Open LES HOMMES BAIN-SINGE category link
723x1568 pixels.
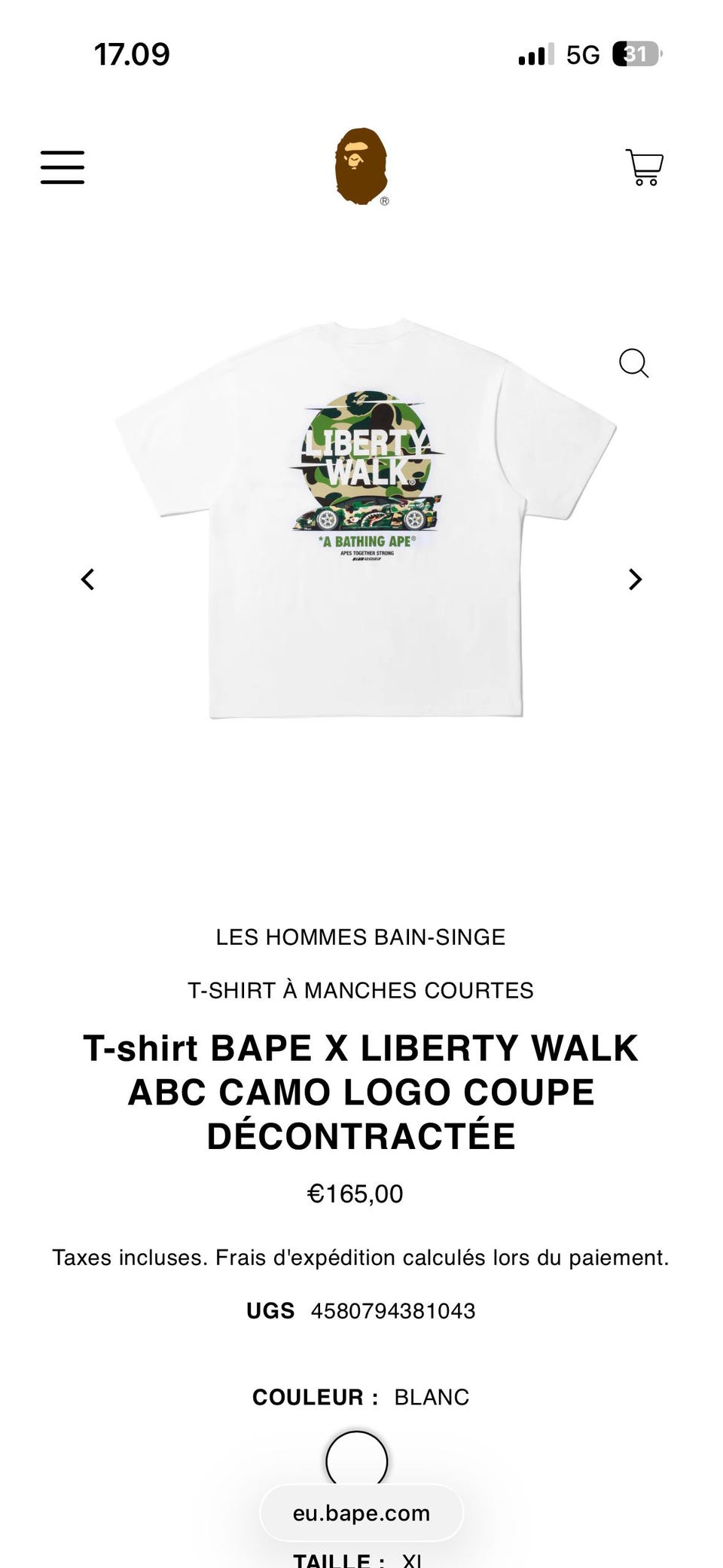coord(361,937)
